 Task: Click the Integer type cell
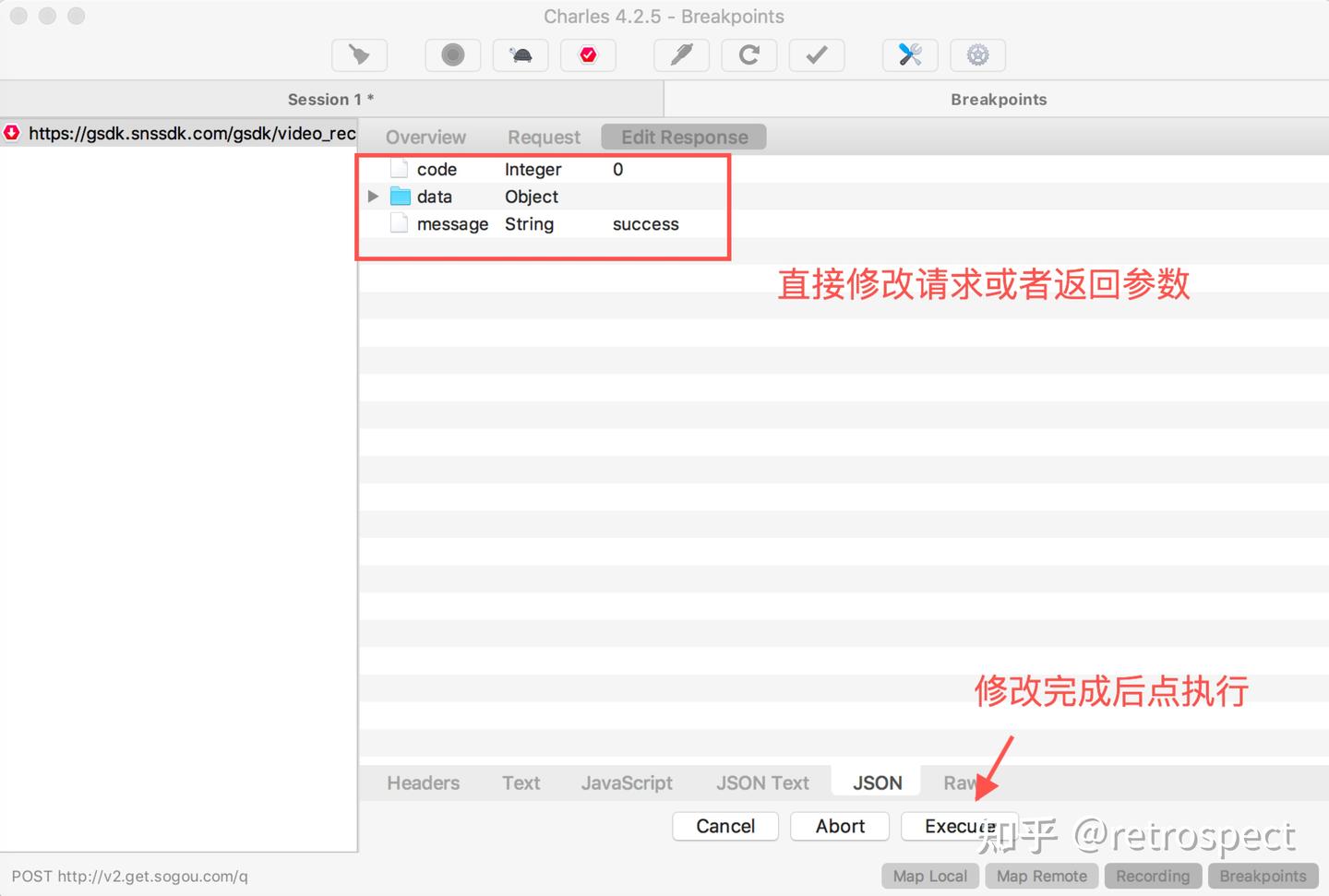click(533, 169)
